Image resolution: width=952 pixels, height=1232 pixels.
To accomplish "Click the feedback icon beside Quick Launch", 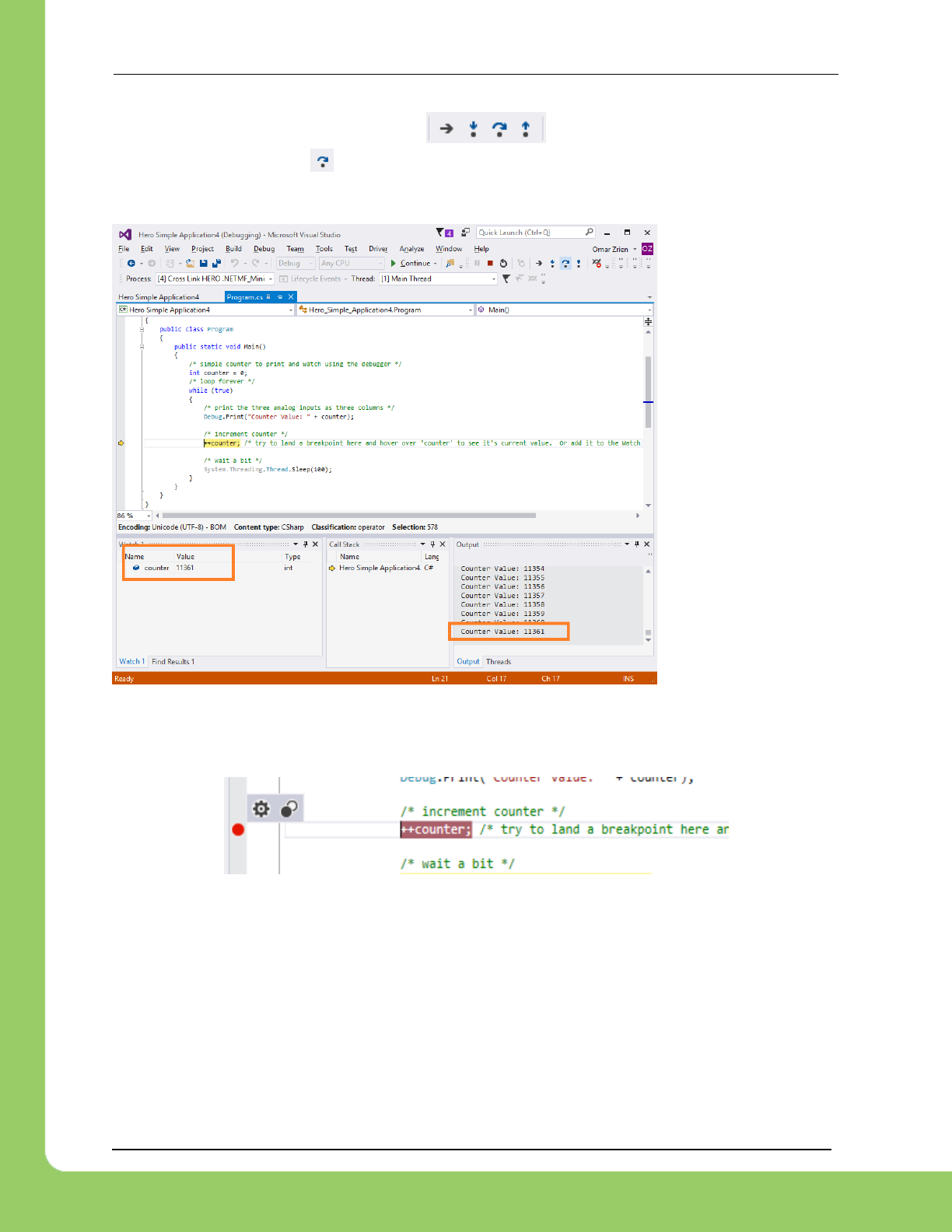I will (465, 233).
